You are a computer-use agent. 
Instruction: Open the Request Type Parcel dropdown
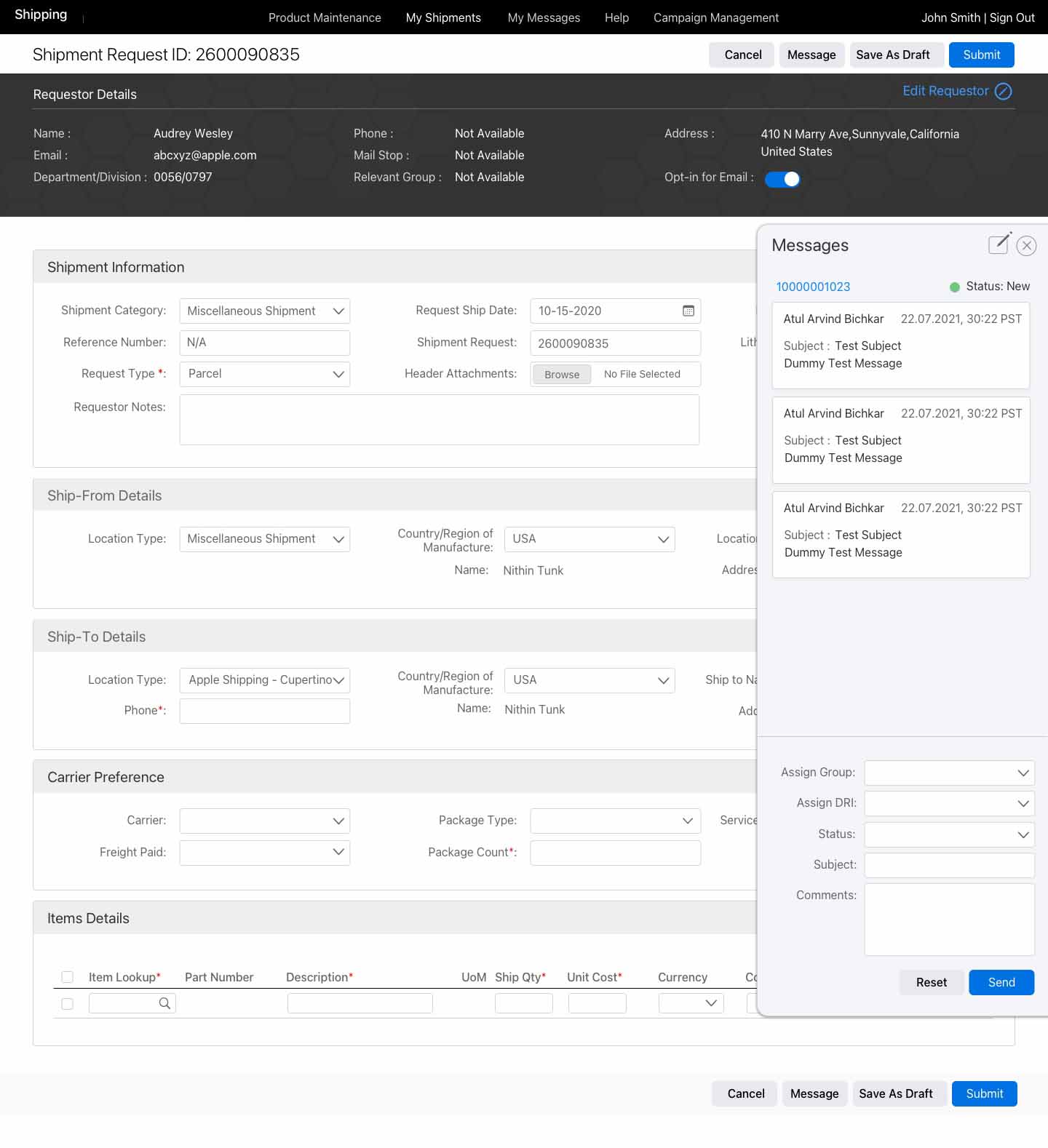tap(265, 374)
